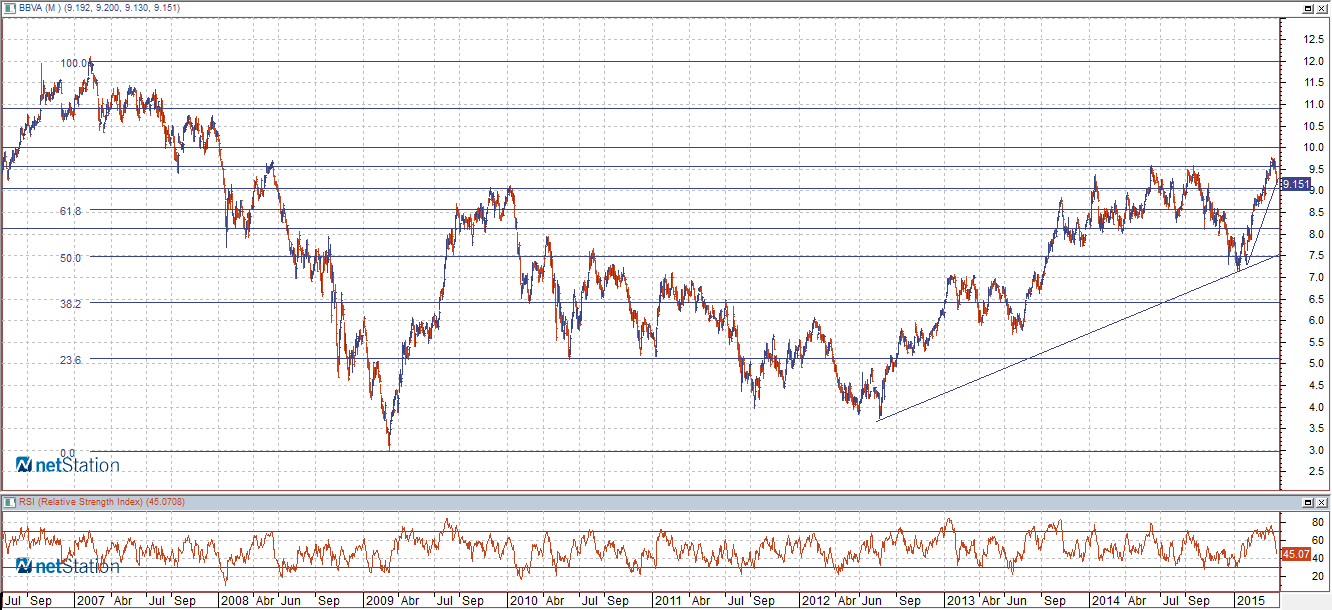Click the 38.2 Fibonacci level label
Viewport: 1332px width, 610px height.
click(x=70, y=304)
